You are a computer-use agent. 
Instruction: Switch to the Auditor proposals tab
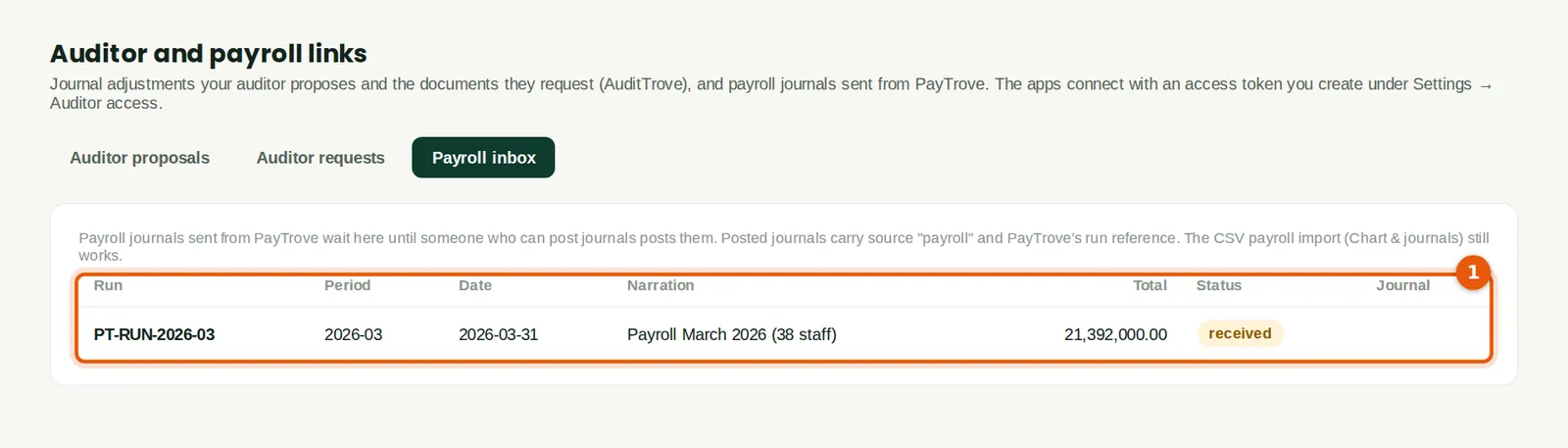(139, 158)
